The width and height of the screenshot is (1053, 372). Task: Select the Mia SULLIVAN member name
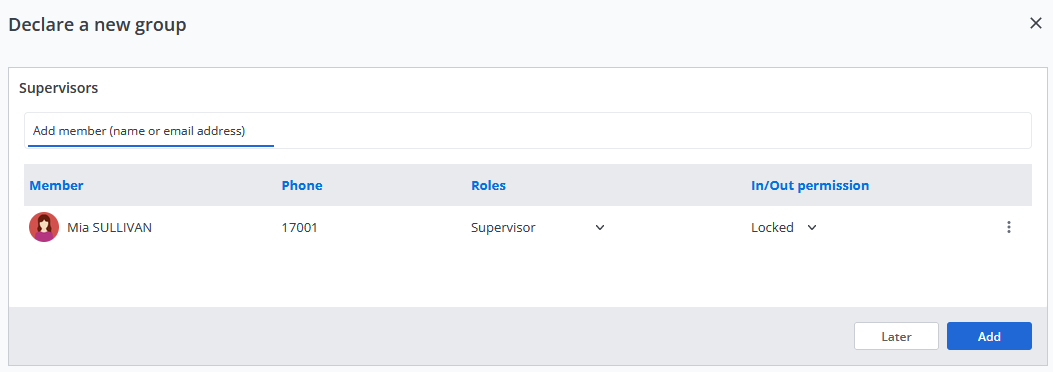click(109, 228)
